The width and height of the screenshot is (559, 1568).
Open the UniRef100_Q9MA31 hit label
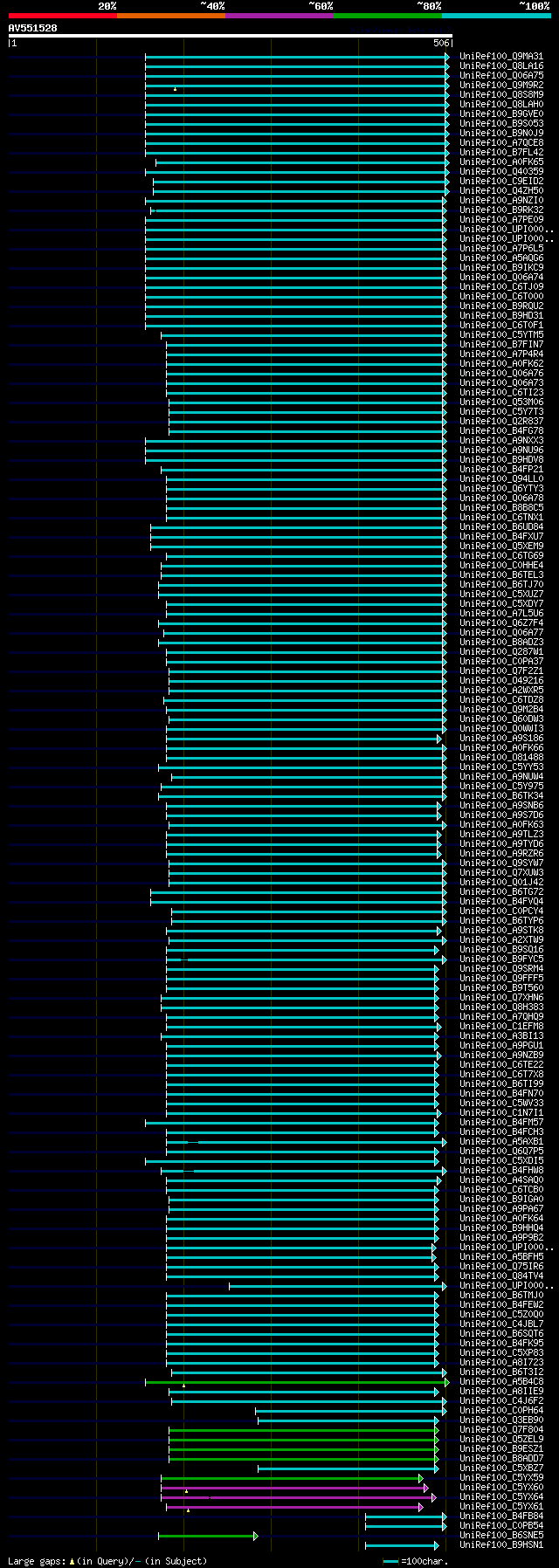coord(501,57)
